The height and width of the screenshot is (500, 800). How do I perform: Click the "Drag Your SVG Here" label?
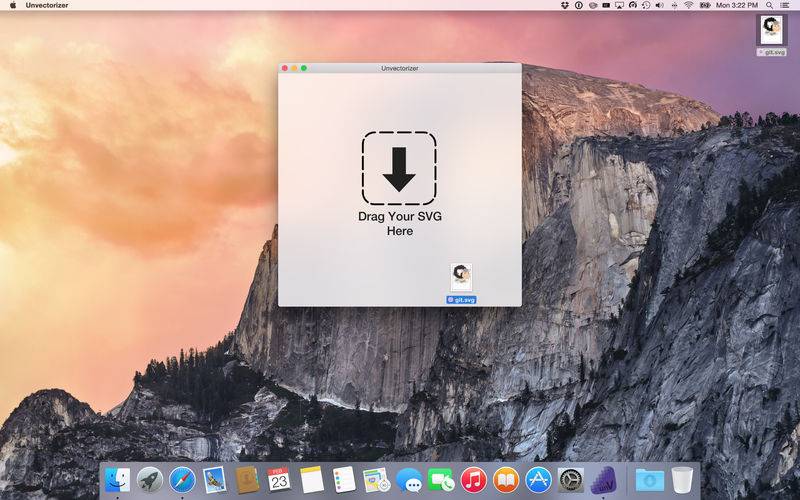pyautogui.click(x=399, y=223)
